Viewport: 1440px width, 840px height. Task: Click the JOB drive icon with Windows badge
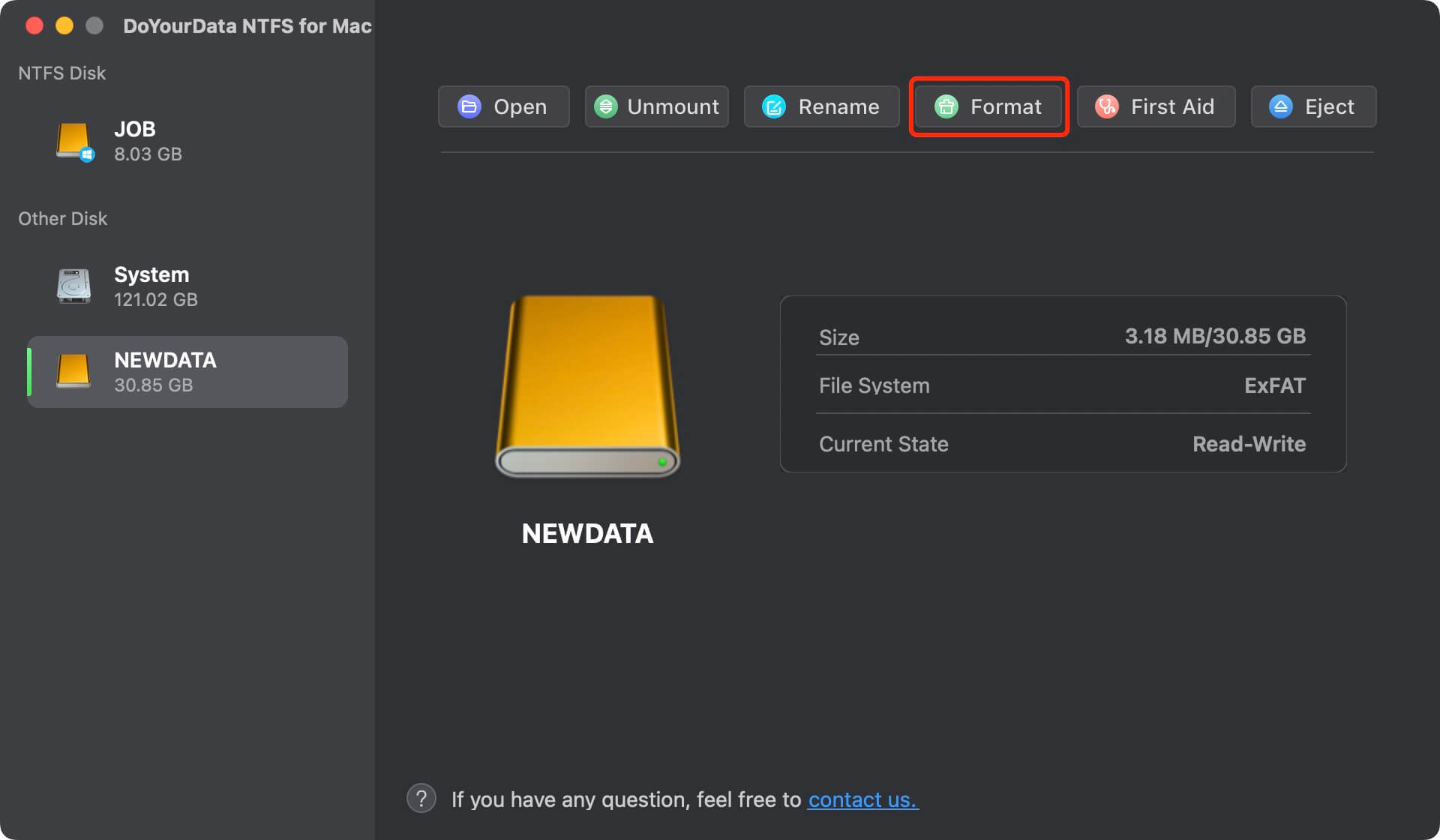(x=73, y=141)
